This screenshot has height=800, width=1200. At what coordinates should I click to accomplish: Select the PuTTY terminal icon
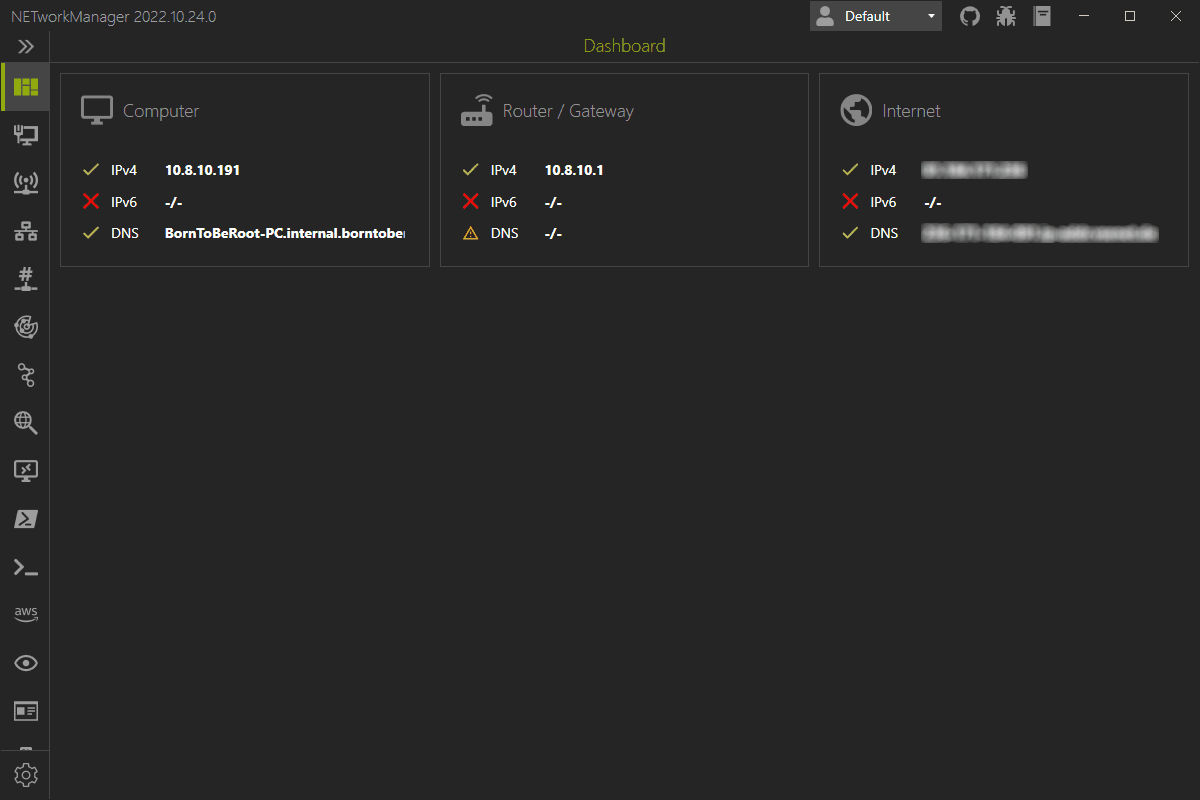point(26,567)
